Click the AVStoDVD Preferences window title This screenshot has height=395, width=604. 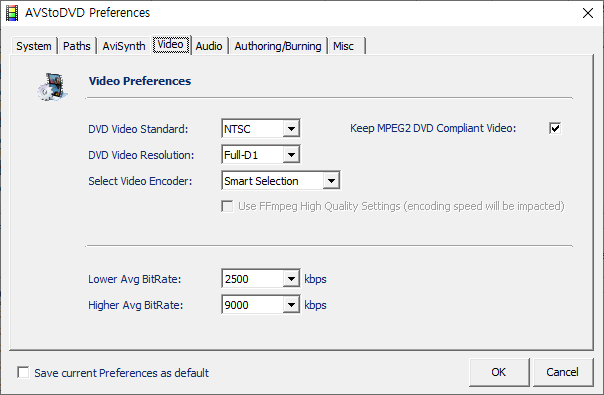(87, 13)
